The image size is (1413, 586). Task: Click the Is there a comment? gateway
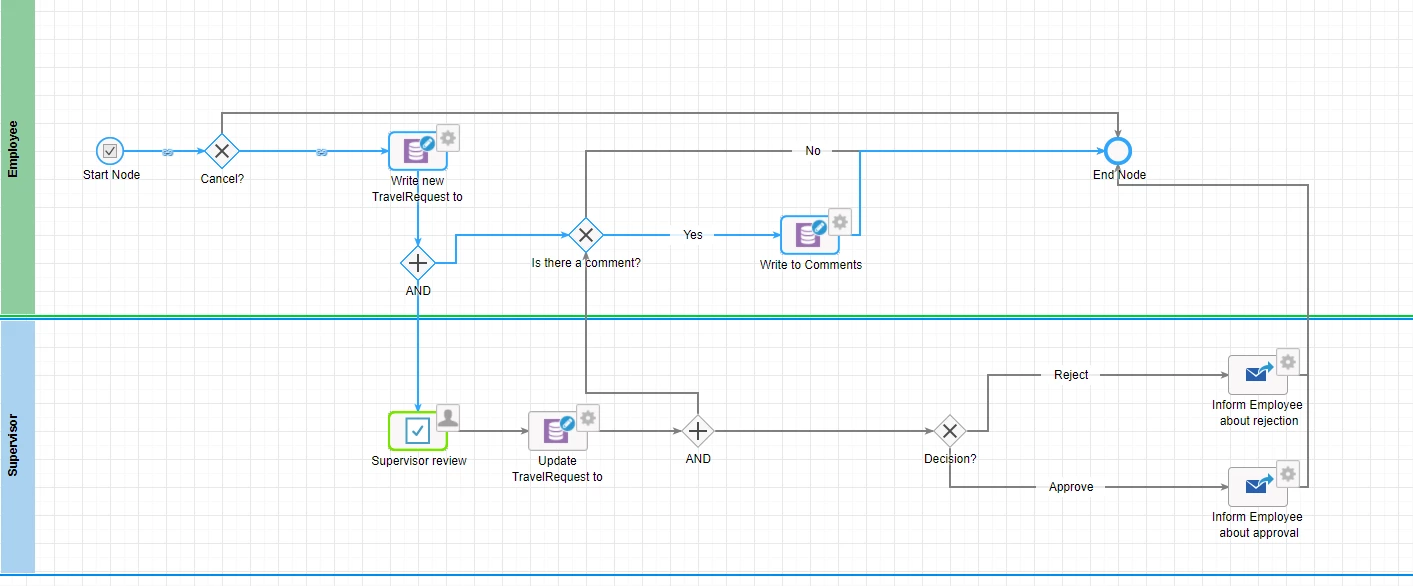pos(586,235)
